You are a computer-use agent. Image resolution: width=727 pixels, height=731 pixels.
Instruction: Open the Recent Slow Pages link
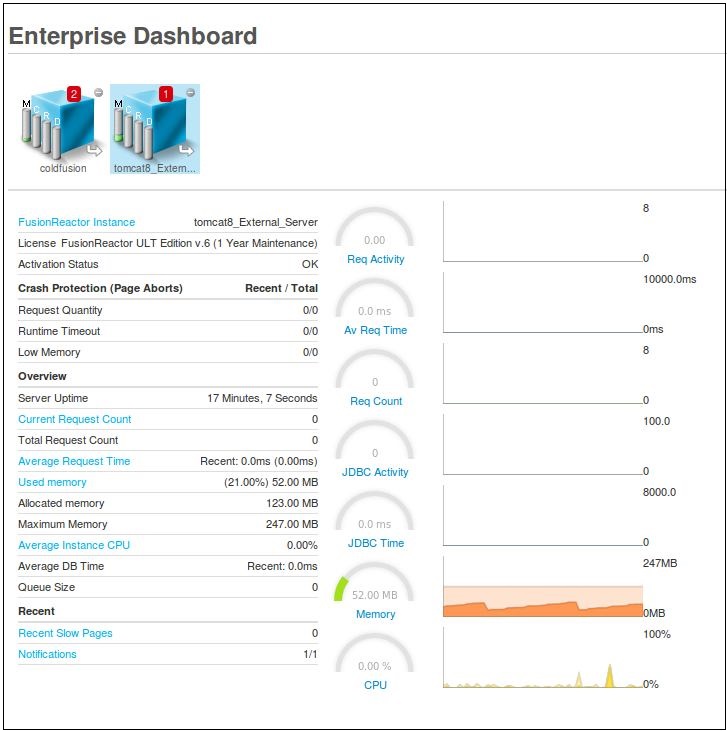[65, 633]
